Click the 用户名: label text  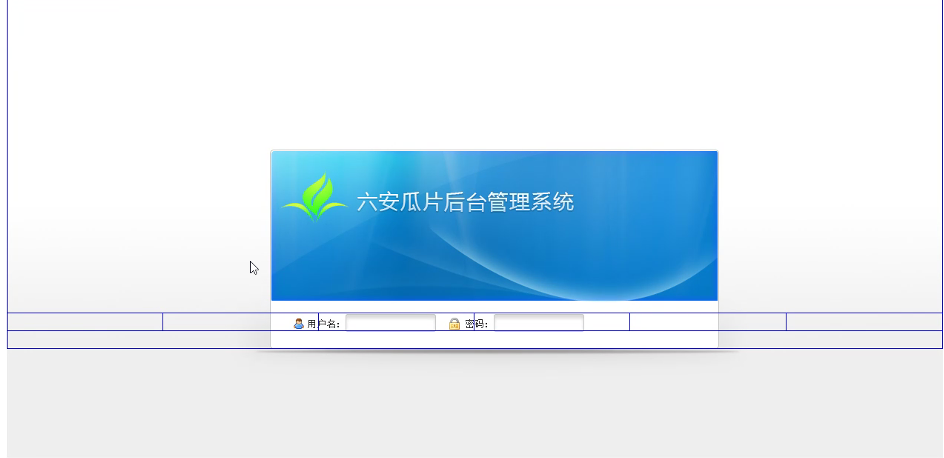(324, 324)
